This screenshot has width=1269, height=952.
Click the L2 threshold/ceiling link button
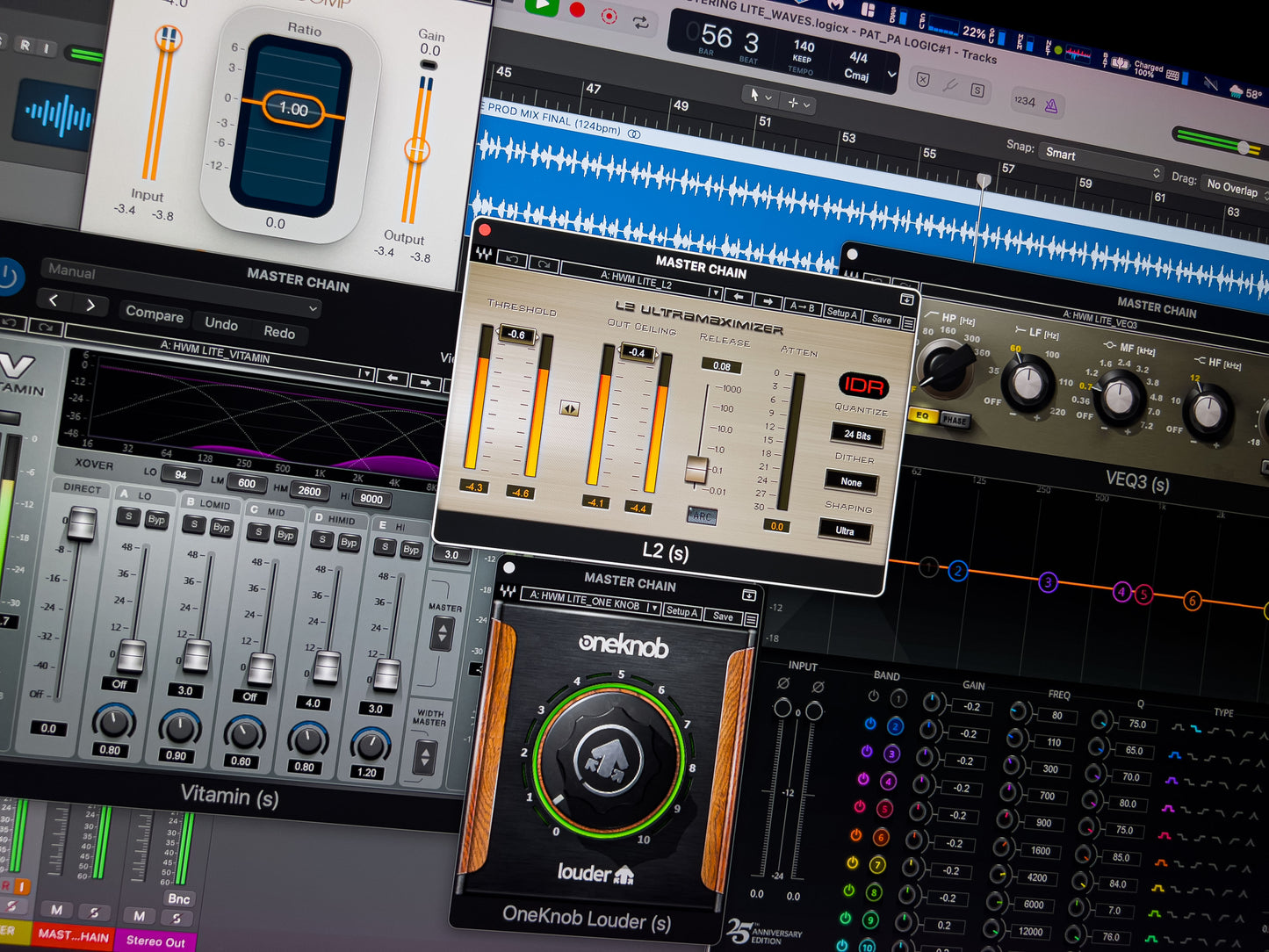pyautogui.click(x=569, y=408)
